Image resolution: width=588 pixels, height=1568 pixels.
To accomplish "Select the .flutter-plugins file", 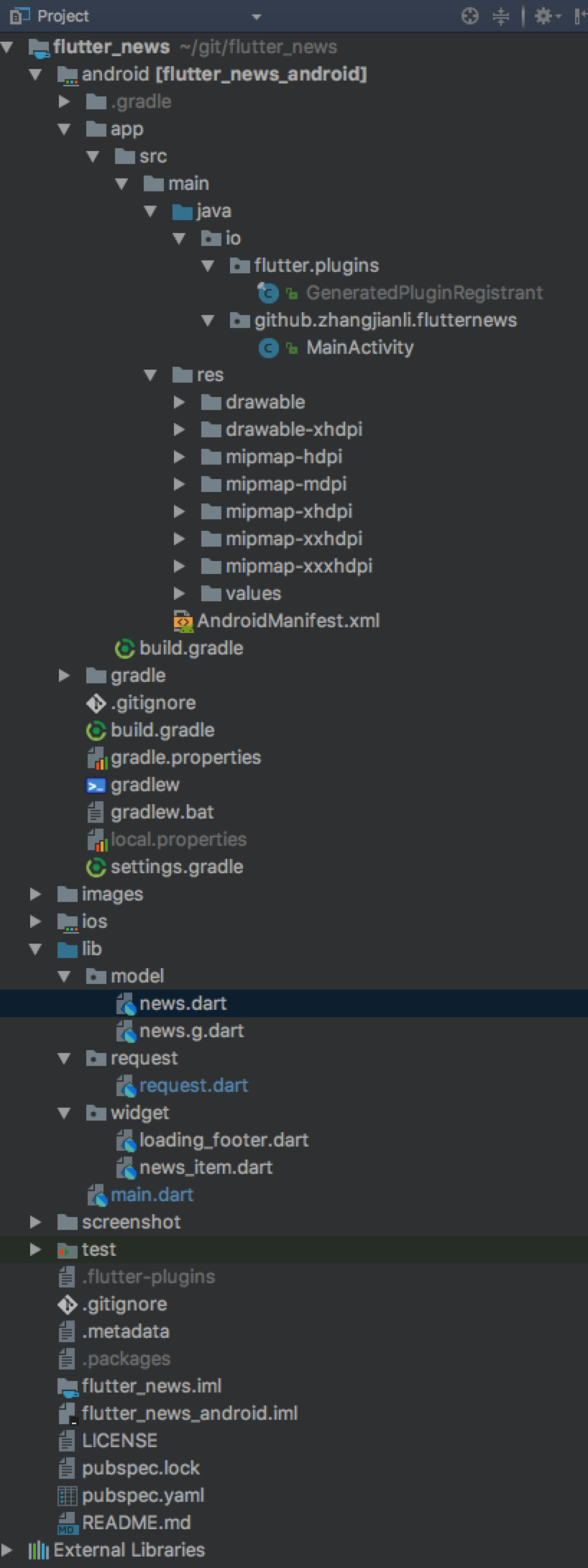I will tap(148, 1277).
